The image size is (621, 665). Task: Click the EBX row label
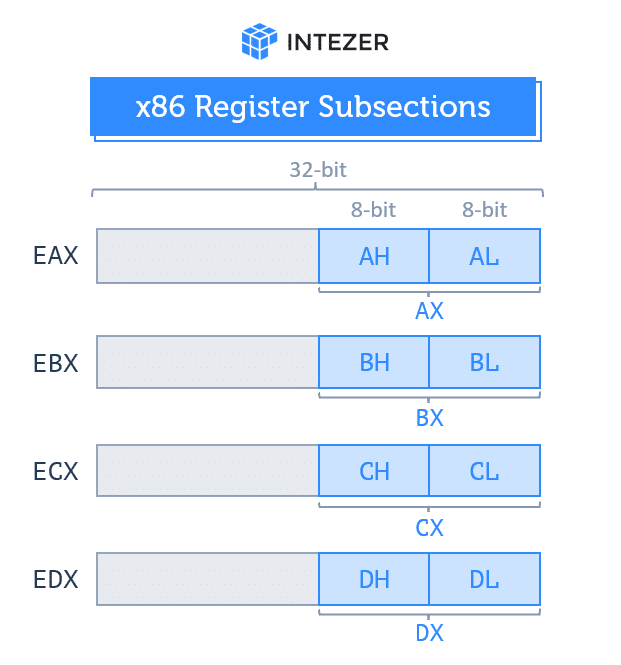(55, 362)
